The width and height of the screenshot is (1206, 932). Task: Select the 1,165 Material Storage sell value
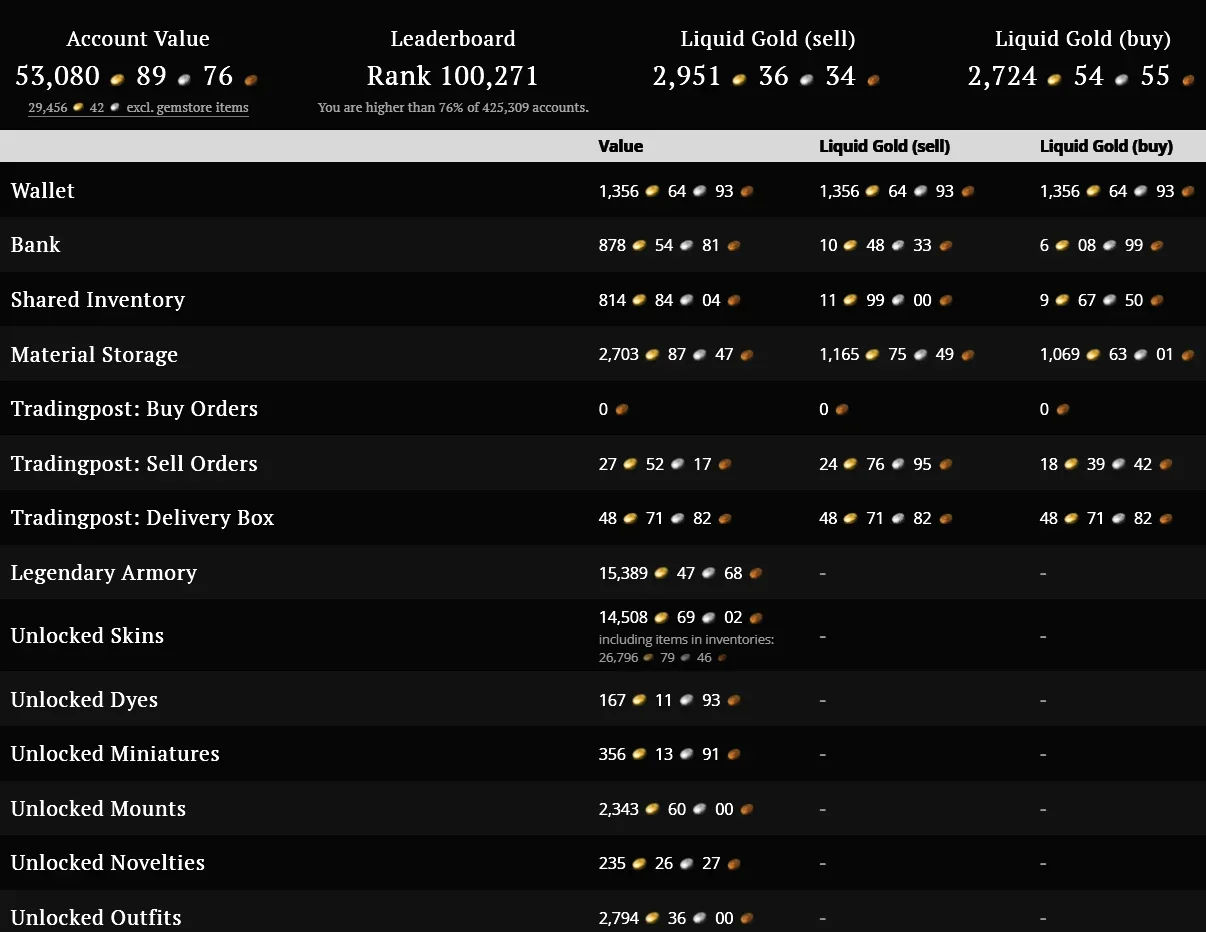point(840,355)
